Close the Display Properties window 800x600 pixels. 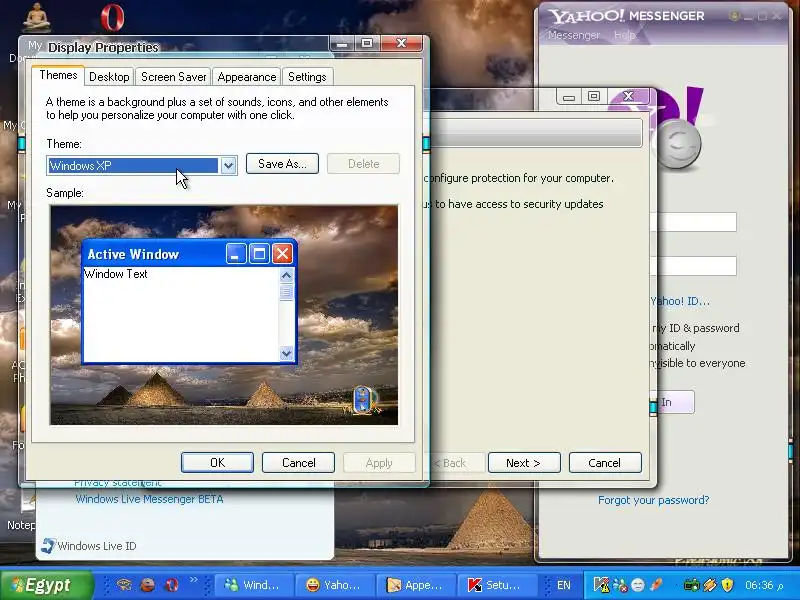click(x=402, y=43)
